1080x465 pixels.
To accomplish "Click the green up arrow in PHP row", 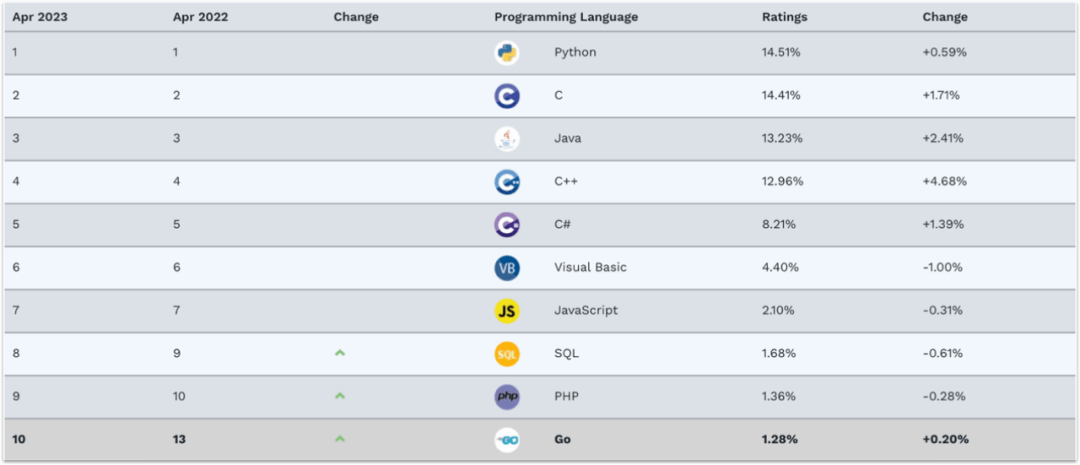I will pos(340,396).
